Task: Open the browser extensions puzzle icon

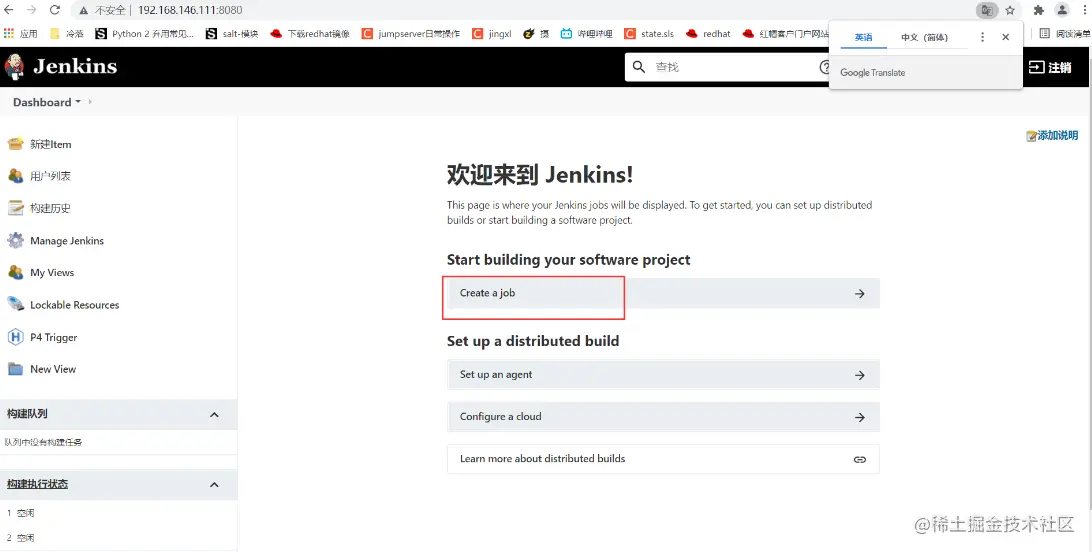Action: (1038, 10)
